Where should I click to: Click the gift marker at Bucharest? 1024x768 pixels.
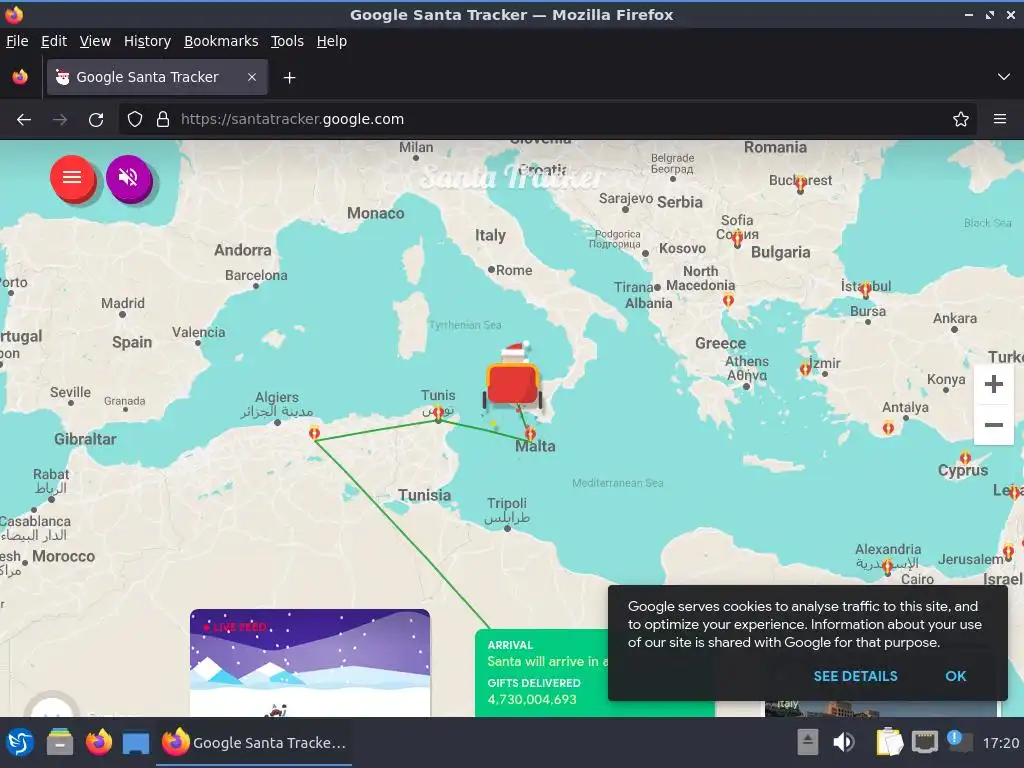[801, 184]
